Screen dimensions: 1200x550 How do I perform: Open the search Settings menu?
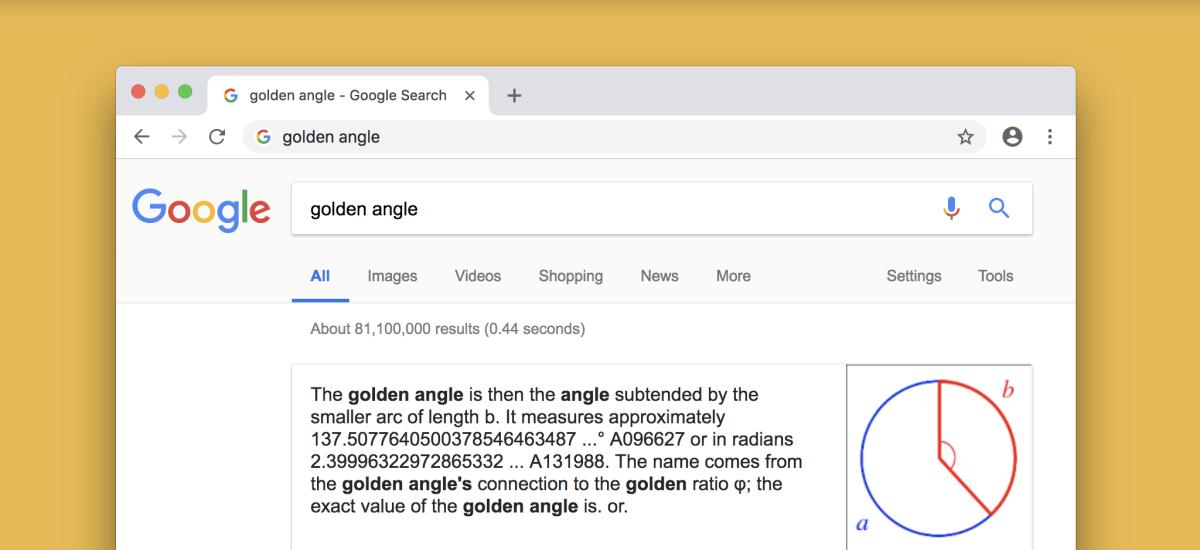point(913,276)
